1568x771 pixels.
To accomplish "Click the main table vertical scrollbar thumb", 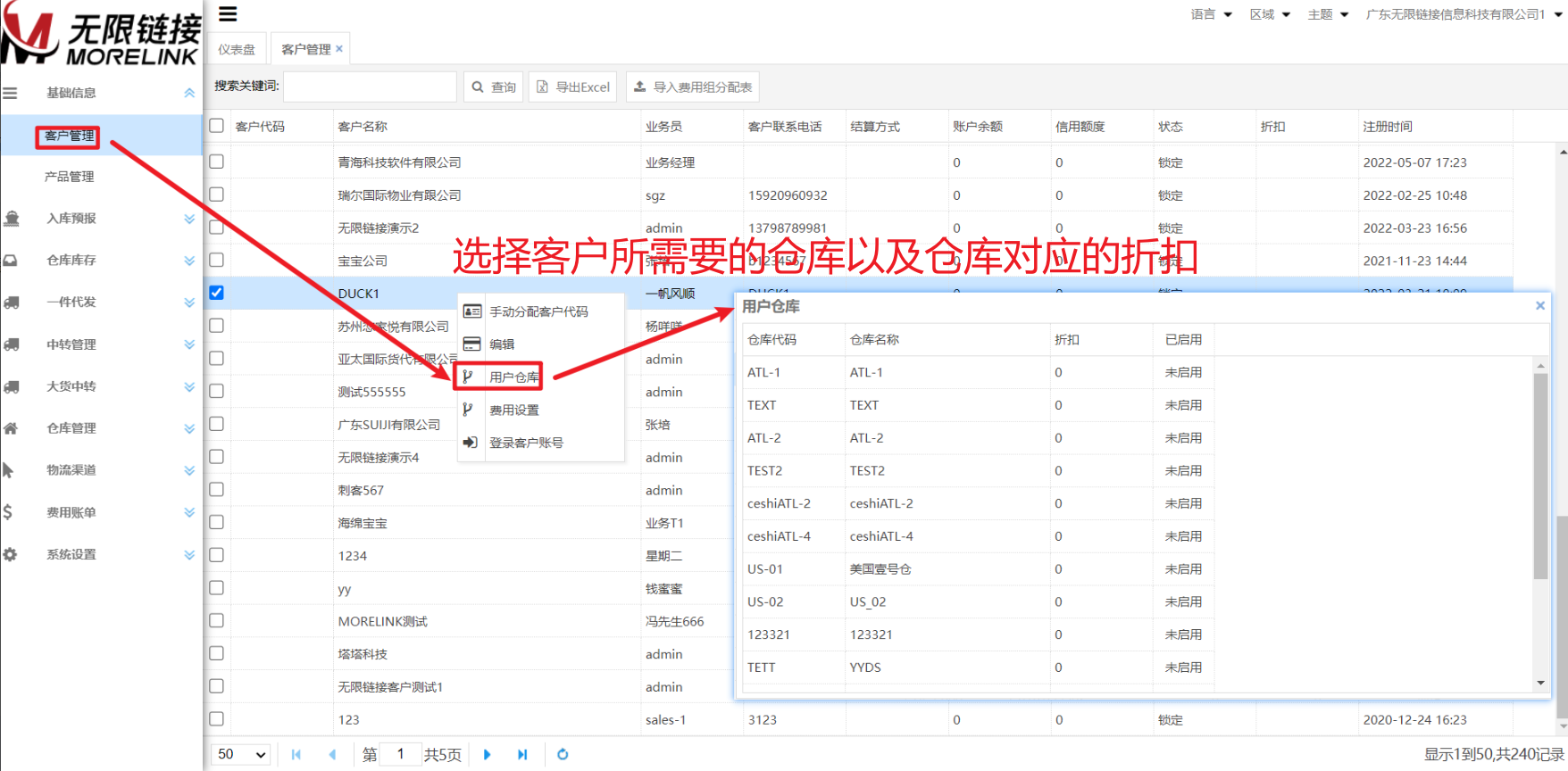I will [x=1562, y=616].
